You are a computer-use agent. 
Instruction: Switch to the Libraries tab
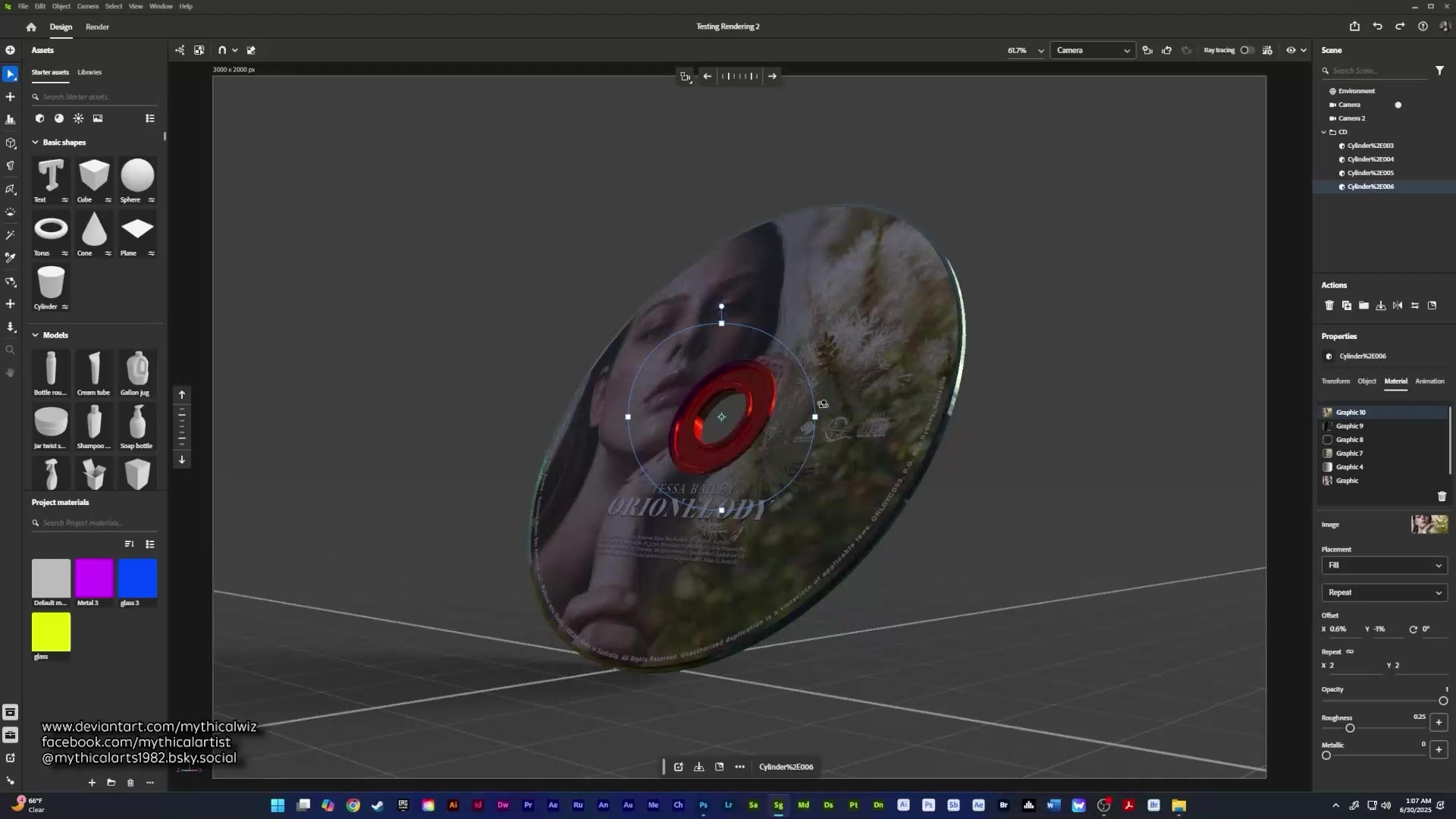coord(89,72)
